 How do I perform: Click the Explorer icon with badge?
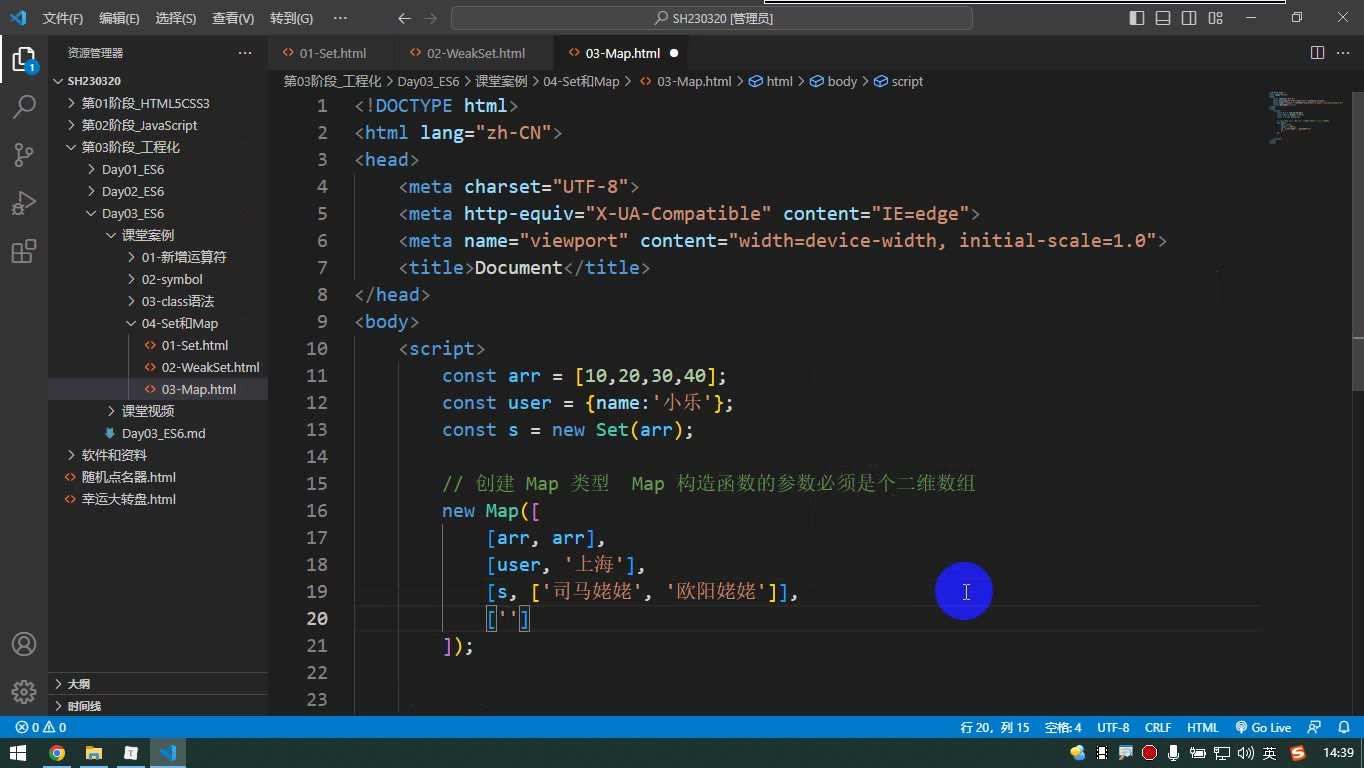pyautogui.click(x=24, y=58)
